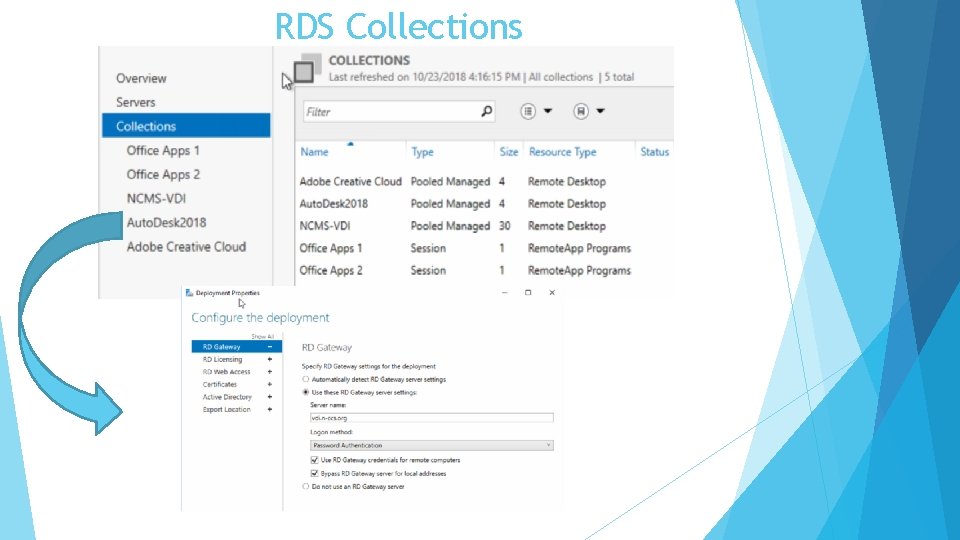Expand the RD Licensing section

269,359
